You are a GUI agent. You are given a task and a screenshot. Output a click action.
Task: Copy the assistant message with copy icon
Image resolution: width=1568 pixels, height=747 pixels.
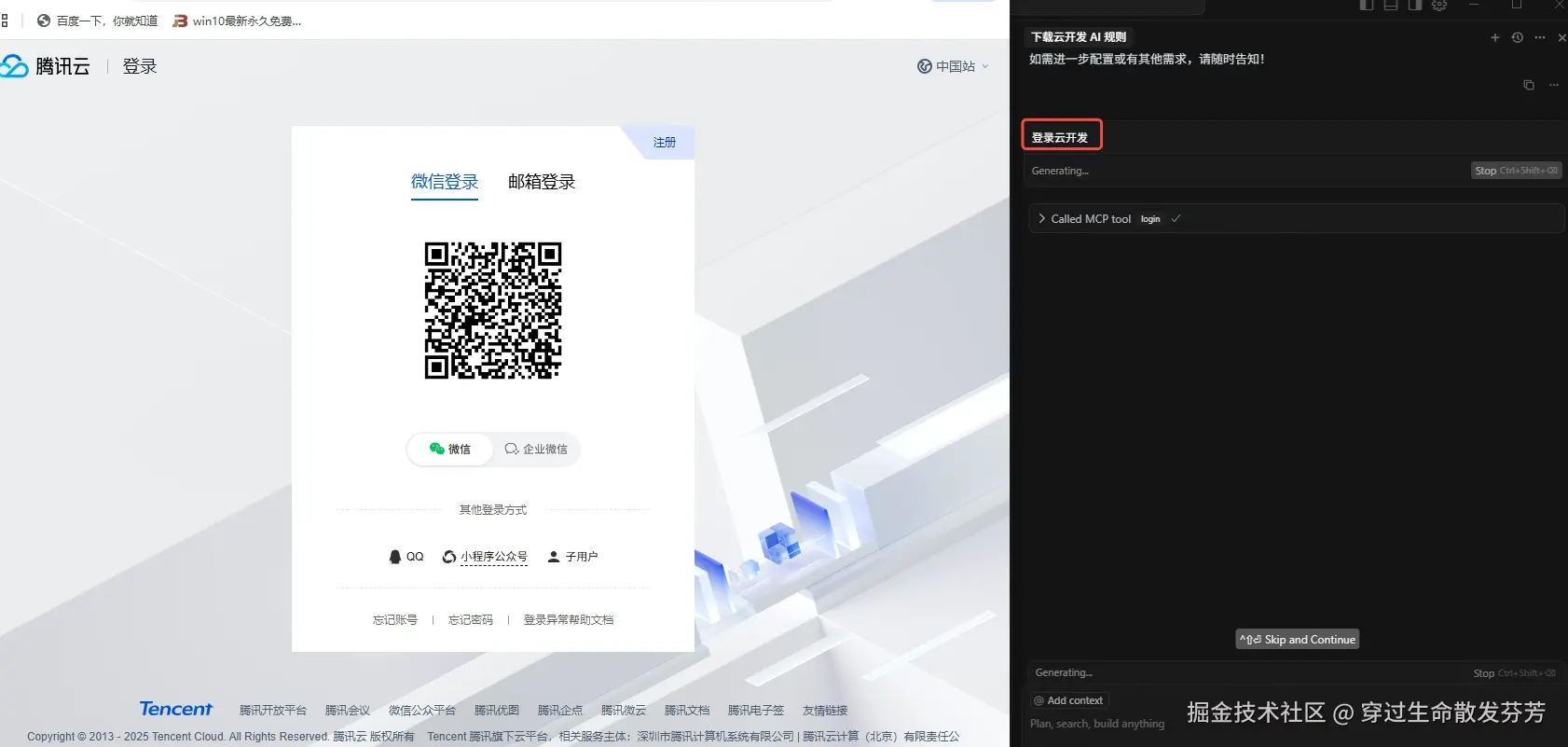click(1529, 85)
